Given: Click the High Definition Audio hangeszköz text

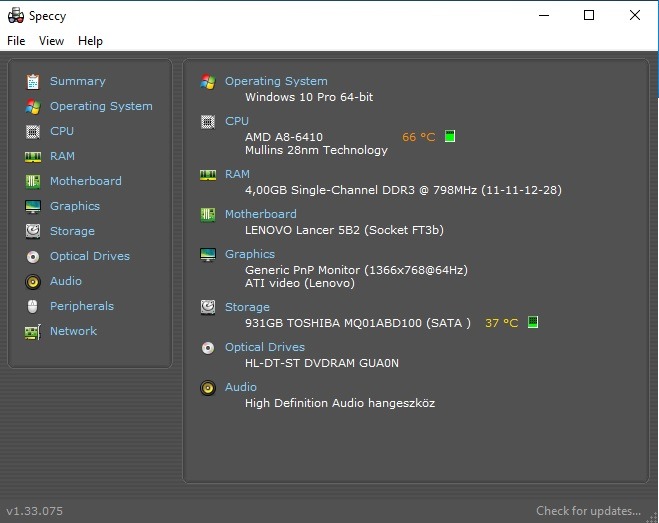Looking at the screenshot, I should pos(340,403).
